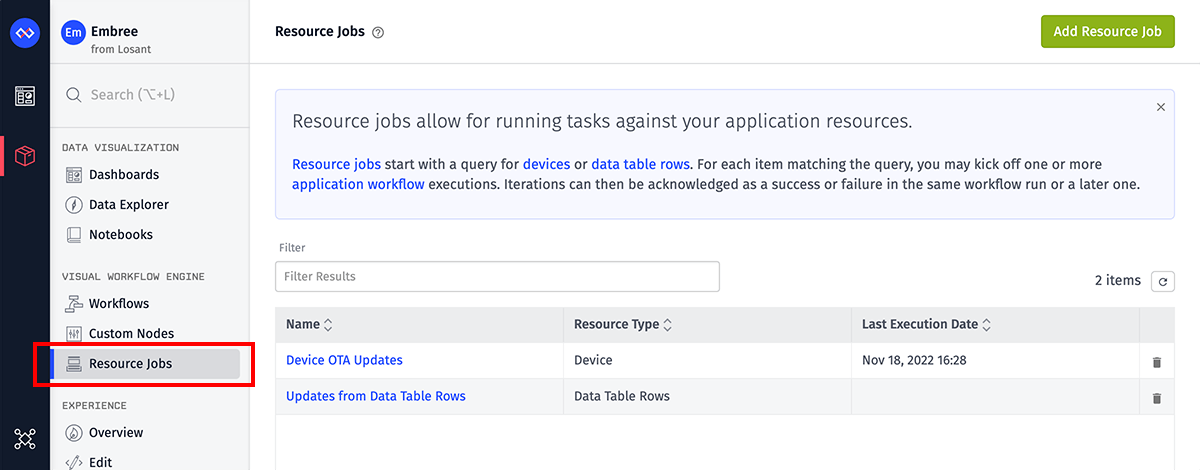This screenshot has width=1200, height=470.
Task: Open Notebooks from the sidebar
Action: click(x=120, y=235)
